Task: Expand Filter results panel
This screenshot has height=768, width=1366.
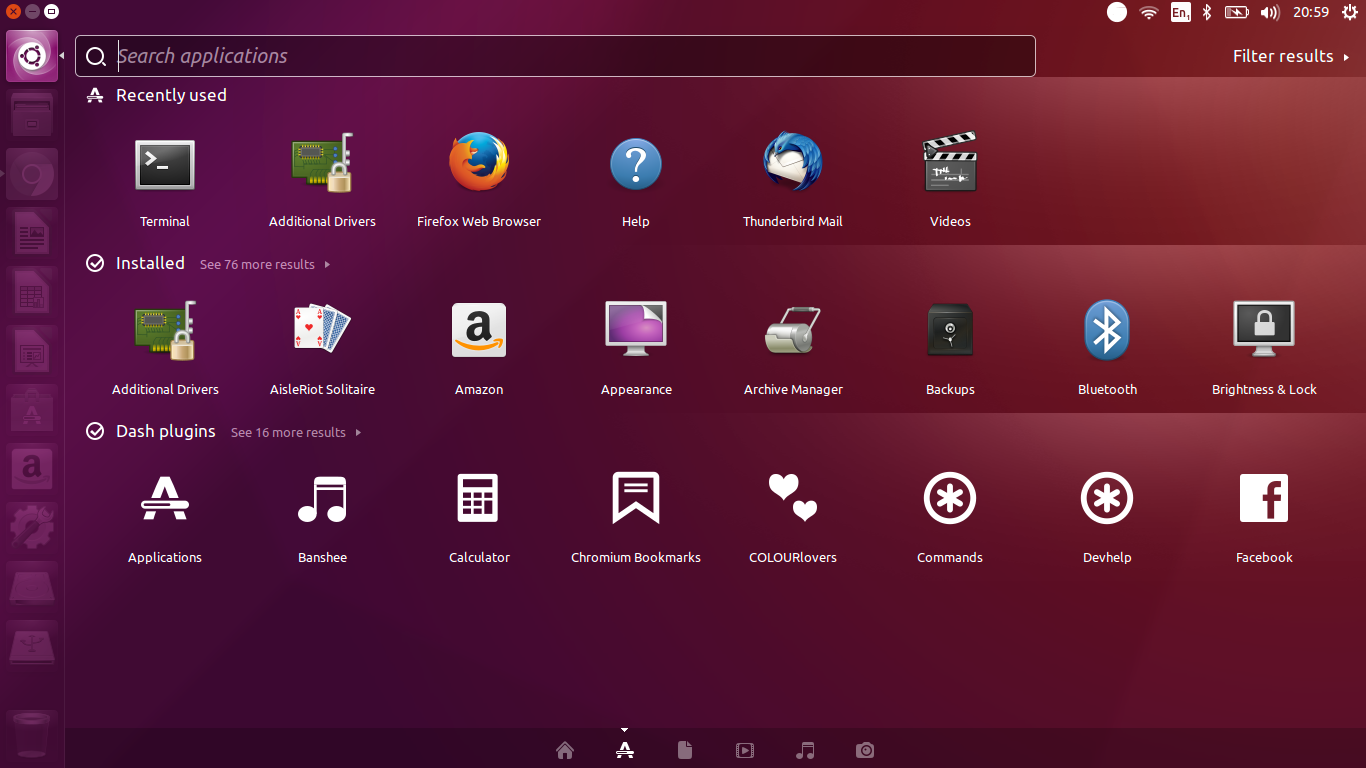Action: pyautogui.click(x=1291, y=56)
